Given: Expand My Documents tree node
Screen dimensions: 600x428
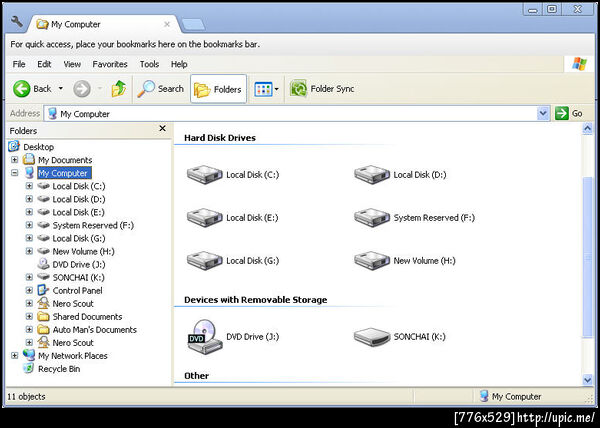Looking at the screenshot, I should pos(15,159).
